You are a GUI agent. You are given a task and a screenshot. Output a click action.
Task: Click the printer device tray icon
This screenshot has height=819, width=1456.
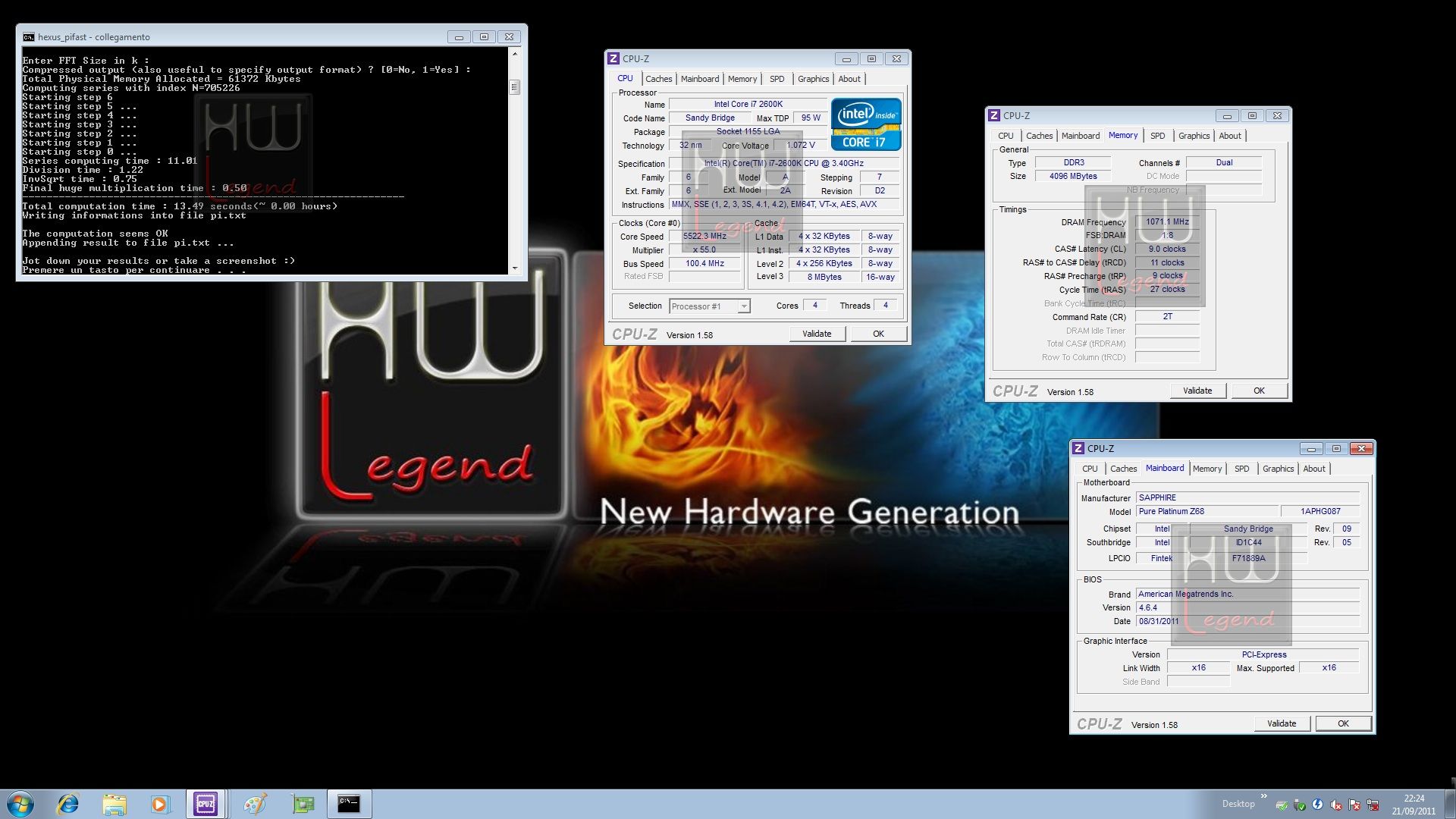coord(1282,805)
